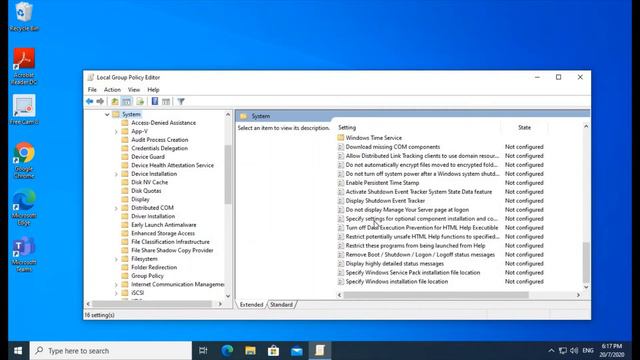Select Folder Redirection folder
The image size is (640, 360).
click(154, 267)
